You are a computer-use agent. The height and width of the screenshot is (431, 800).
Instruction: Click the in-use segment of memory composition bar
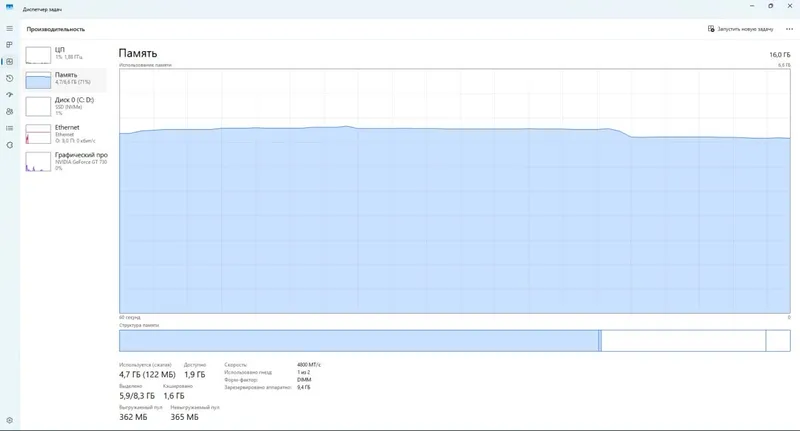(359, 341)
